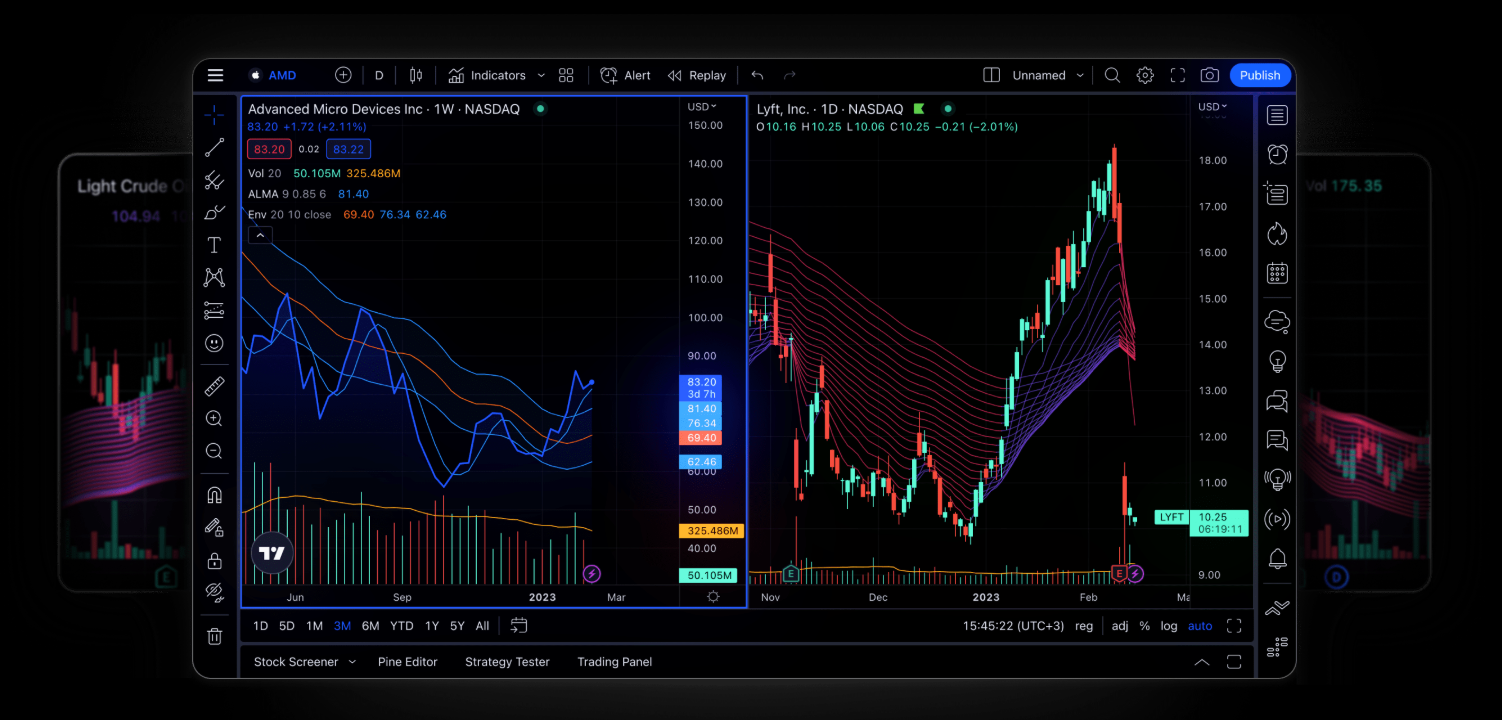The height and width of the screenshot is (720, 1502).
Task: Click the red 83.20 sell price box
Action: (269, 149)
